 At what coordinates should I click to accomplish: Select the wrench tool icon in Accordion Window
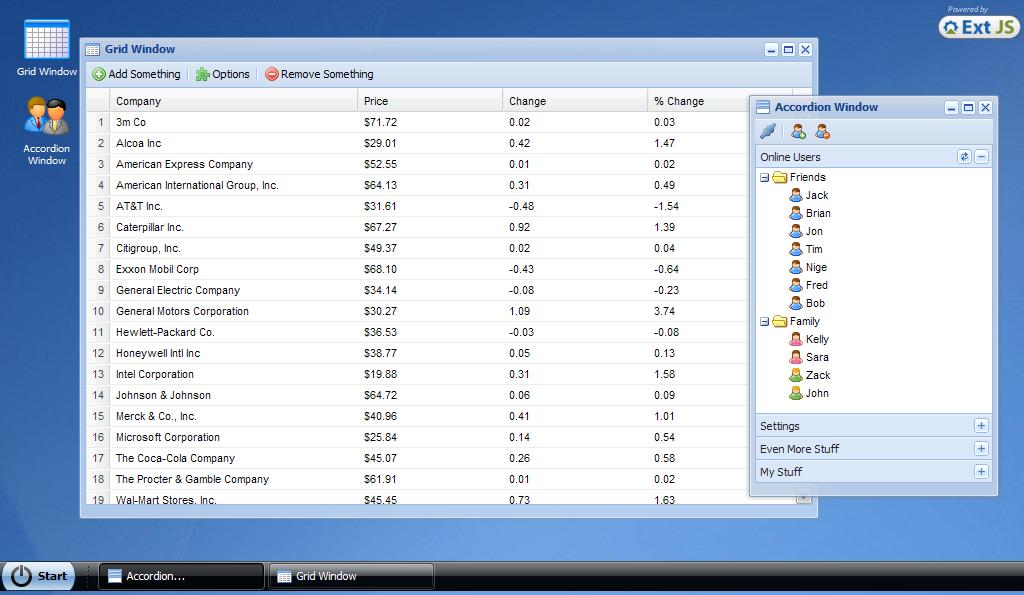click(769, 130)
